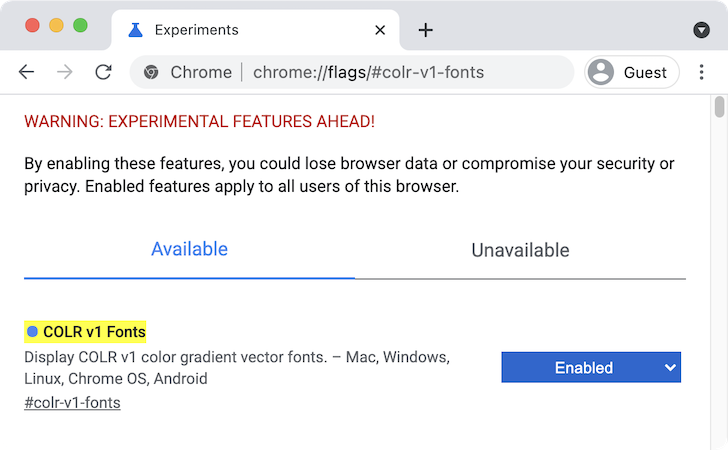Image resolution: width=728 pixels, height=450 pixels.
Task: Go back using the back arrow
Action: click(x=26, y=72)
